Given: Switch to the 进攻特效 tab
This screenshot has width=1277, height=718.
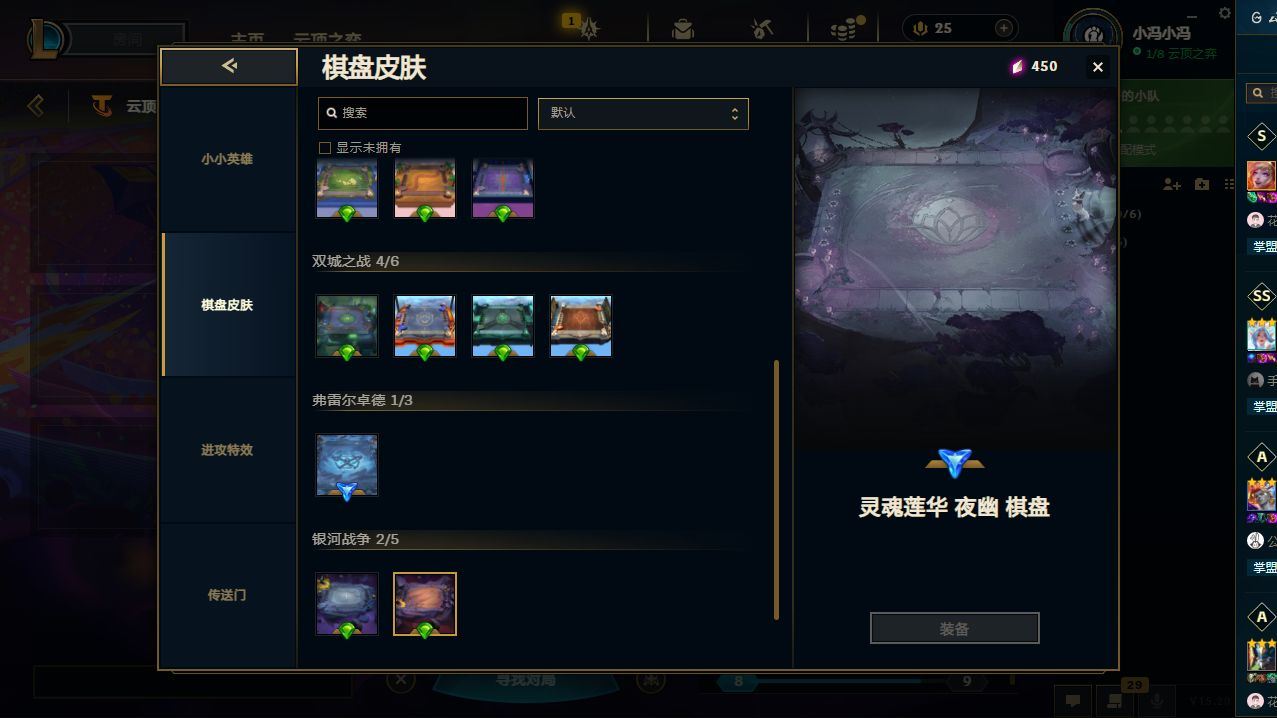Looking at the screenshot, I should click(227, 450).
